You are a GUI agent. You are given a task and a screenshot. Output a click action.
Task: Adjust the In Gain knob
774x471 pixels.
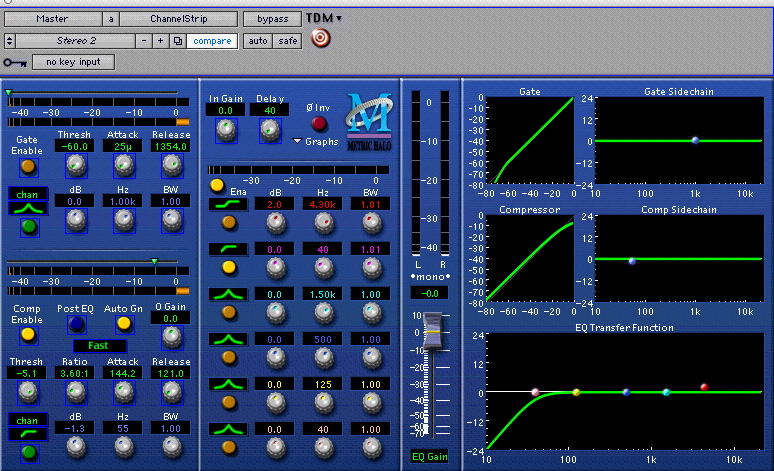click(x=226, y=129)
